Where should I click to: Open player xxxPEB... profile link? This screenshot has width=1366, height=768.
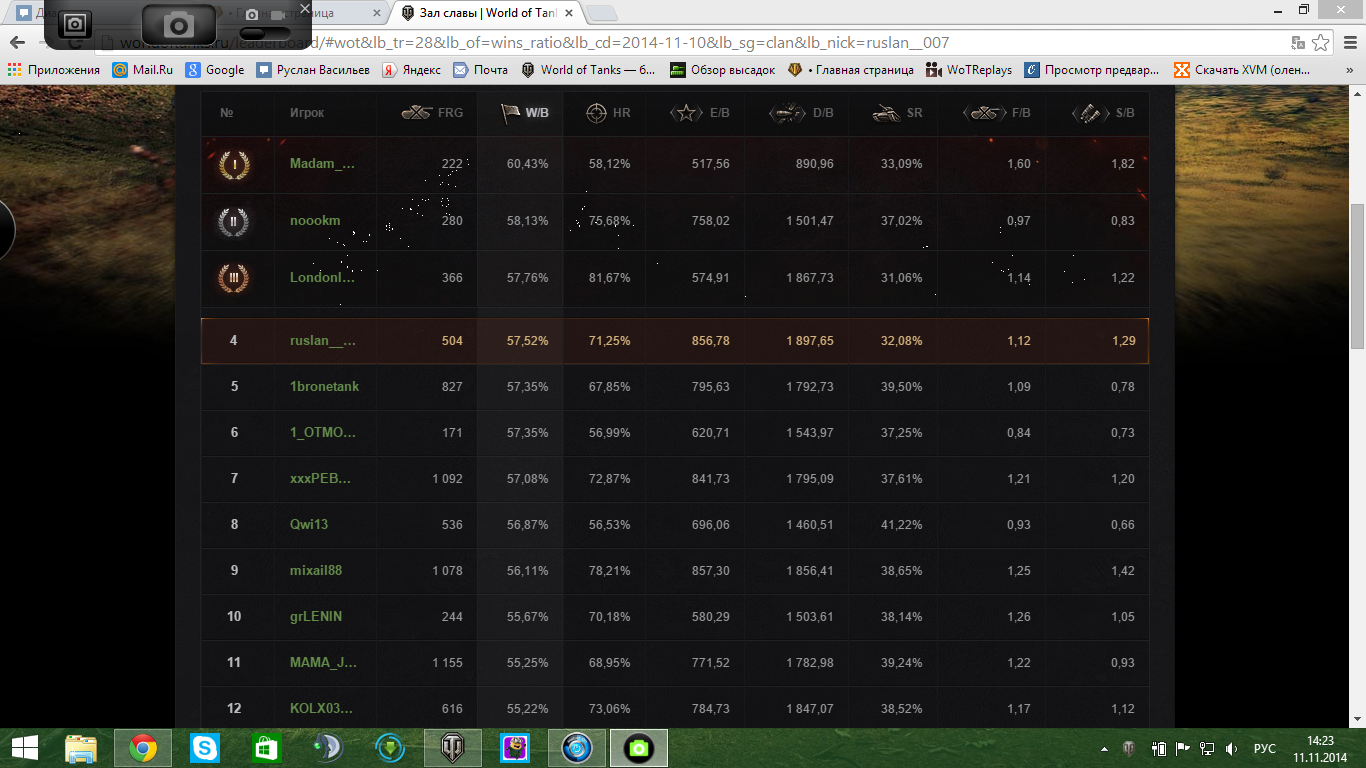tap(320, 479)
